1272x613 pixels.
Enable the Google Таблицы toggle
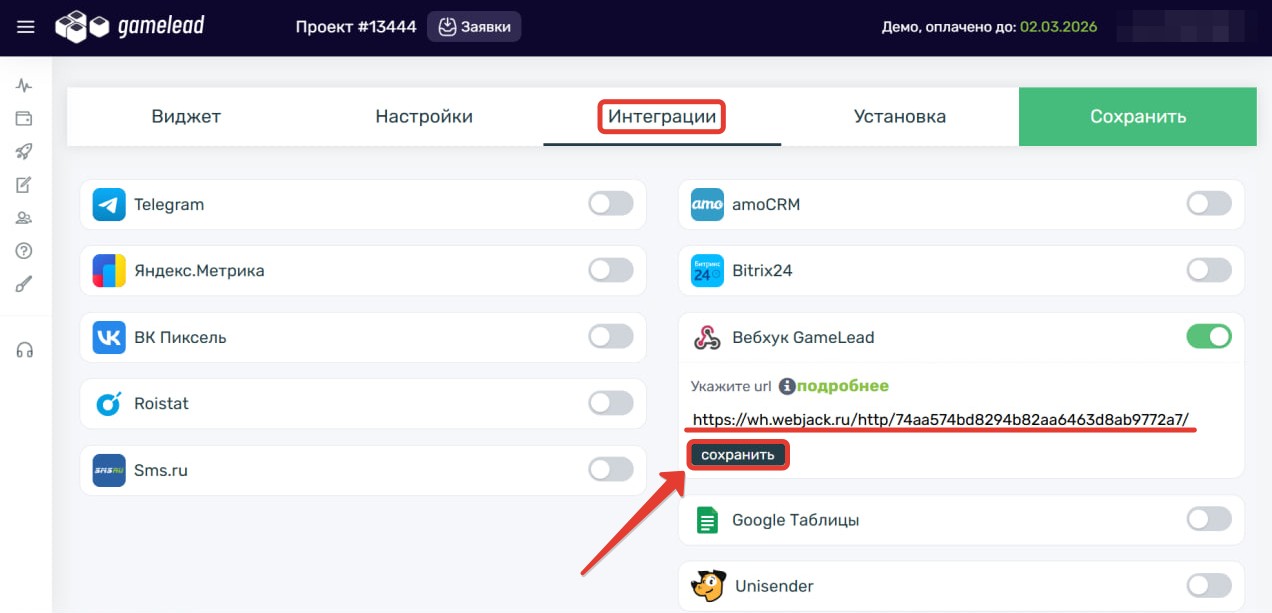click(x=1209, y=519)
